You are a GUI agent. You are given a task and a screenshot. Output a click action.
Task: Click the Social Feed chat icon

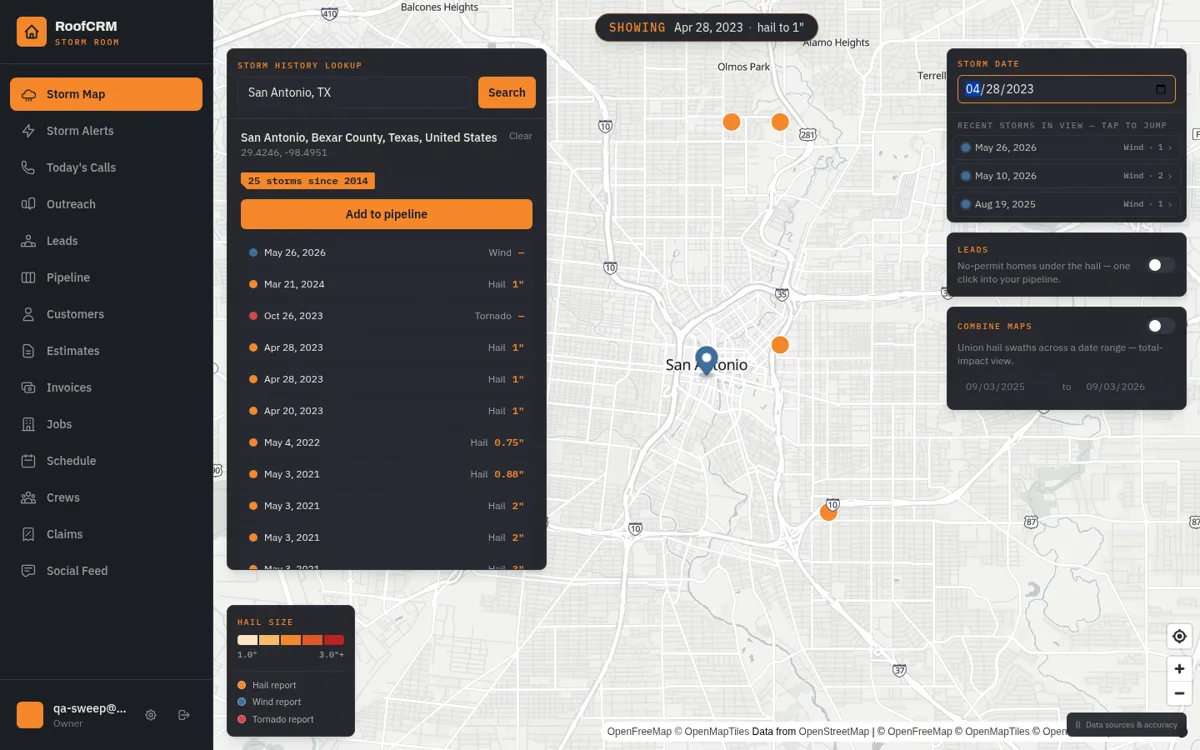point(28,571)
